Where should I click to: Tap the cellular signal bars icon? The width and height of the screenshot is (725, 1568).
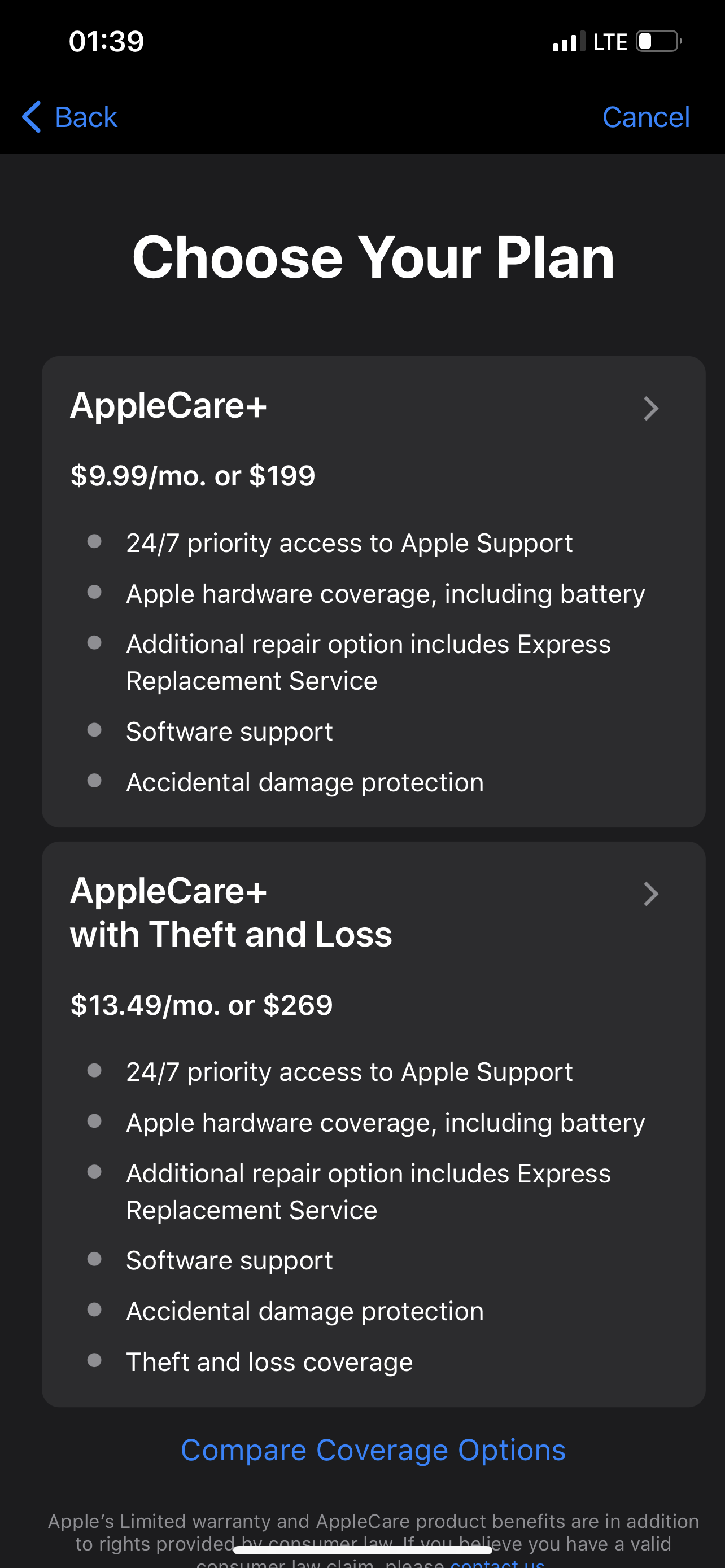click(x=568, y=42)
